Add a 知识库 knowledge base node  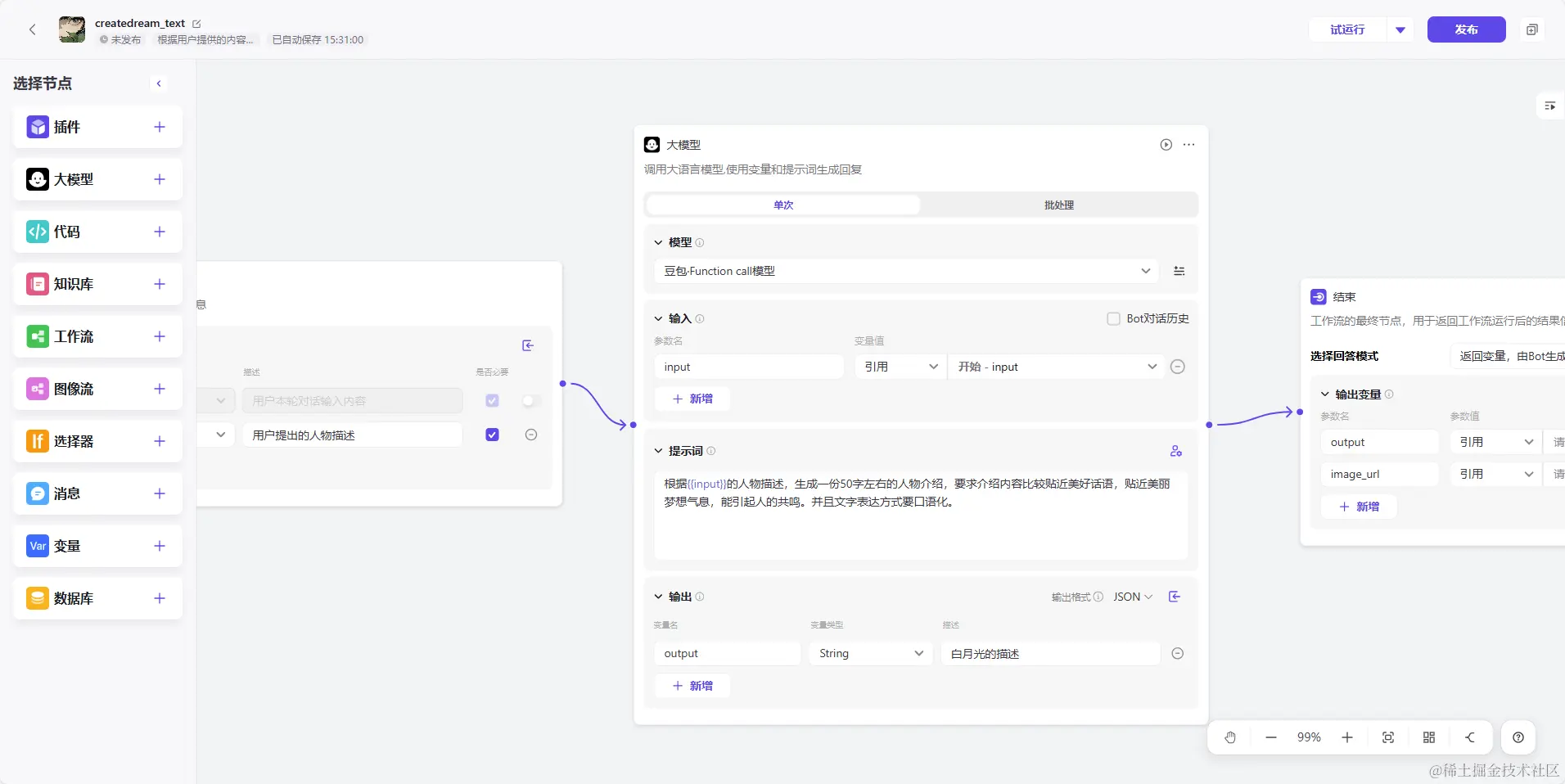(x=160, y=284)
